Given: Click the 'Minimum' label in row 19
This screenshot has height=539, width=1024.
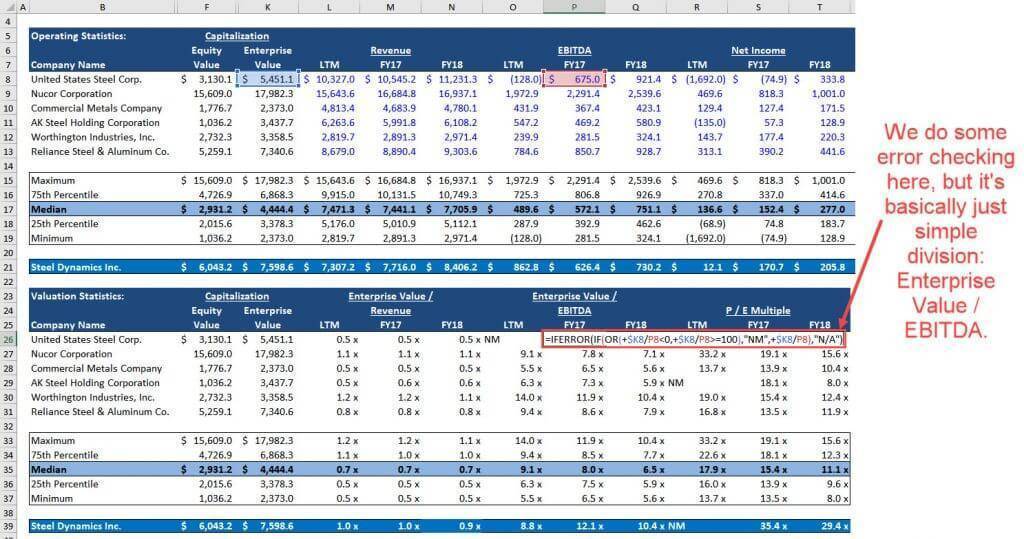Looking at the screenshot, I should click(x=52, y=238).
